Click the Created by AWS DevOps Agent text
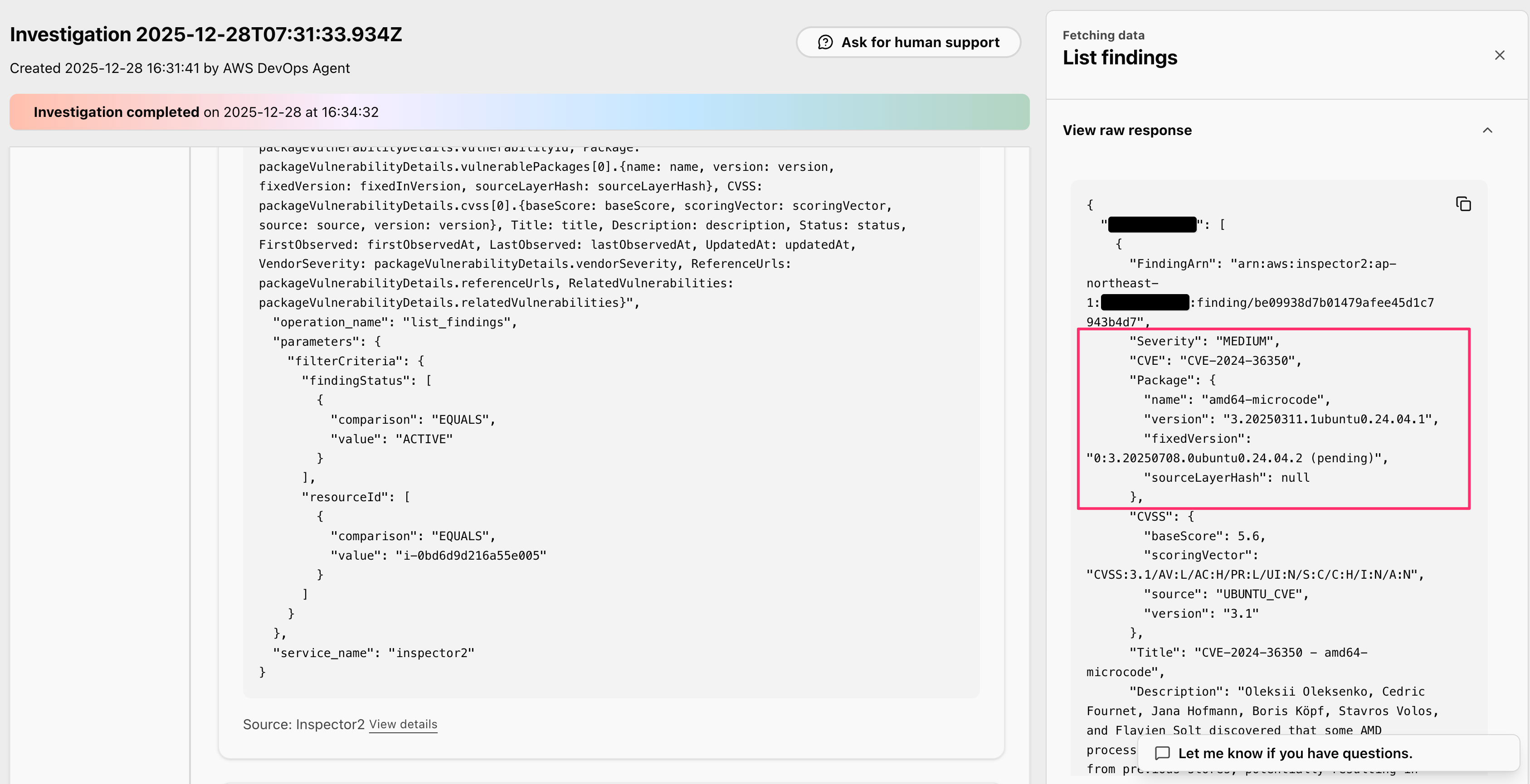Image resolution: width=1530 pixels, height=784 pixels. click(x=180, y=68)
